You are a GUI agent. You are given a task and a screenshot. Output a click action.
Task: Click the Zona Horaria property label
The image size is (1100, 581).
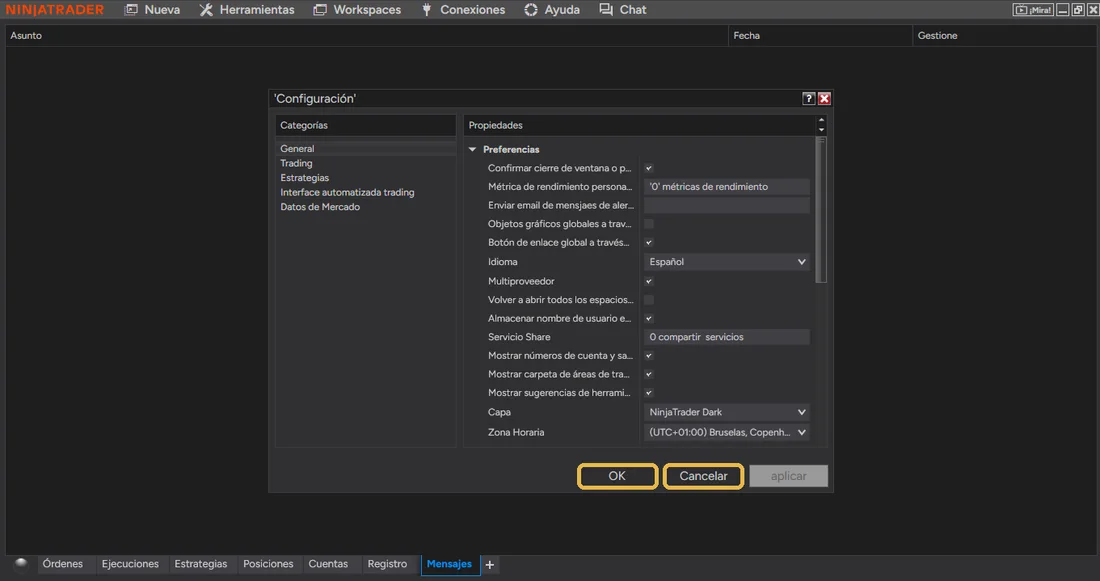pos(516,432)
